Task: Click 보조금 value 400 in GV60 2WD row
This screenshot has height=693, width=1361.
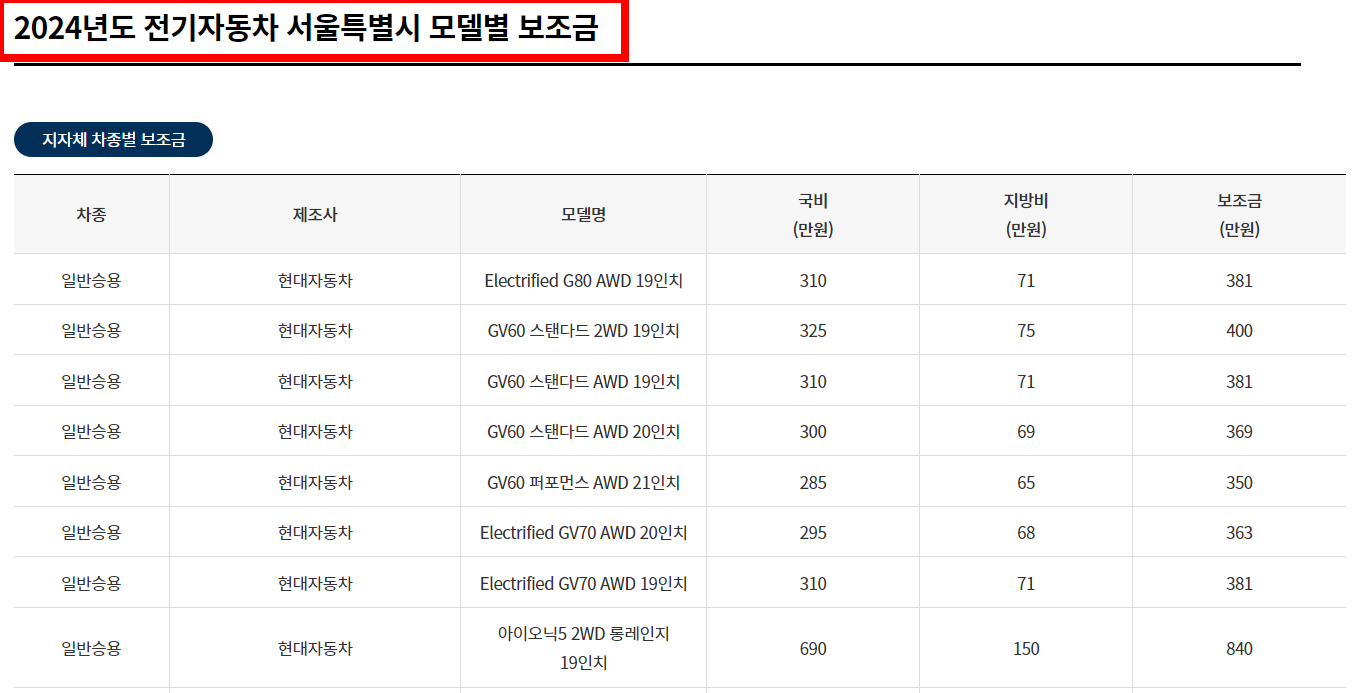Action: click(x=1239, y=331)
